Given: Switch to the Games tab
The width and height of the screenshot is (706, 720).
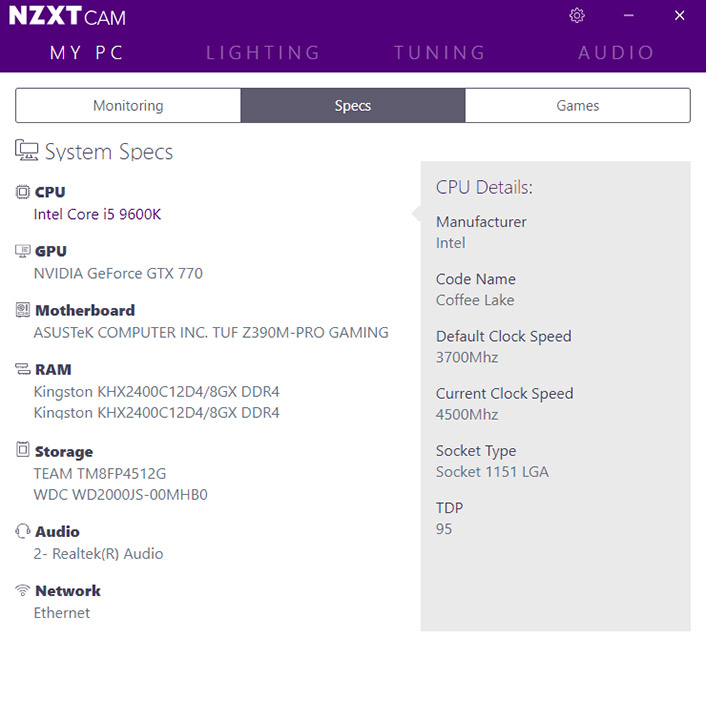Looking at the screenshot, I should 577,106.
